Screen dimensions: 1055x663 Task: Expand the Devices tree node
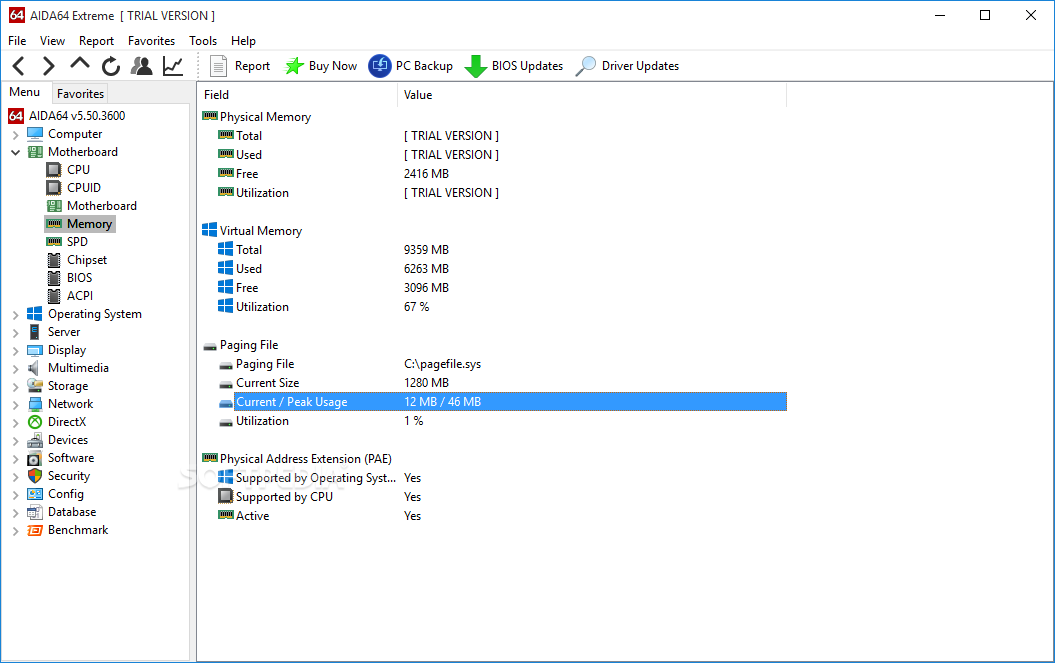15,441
